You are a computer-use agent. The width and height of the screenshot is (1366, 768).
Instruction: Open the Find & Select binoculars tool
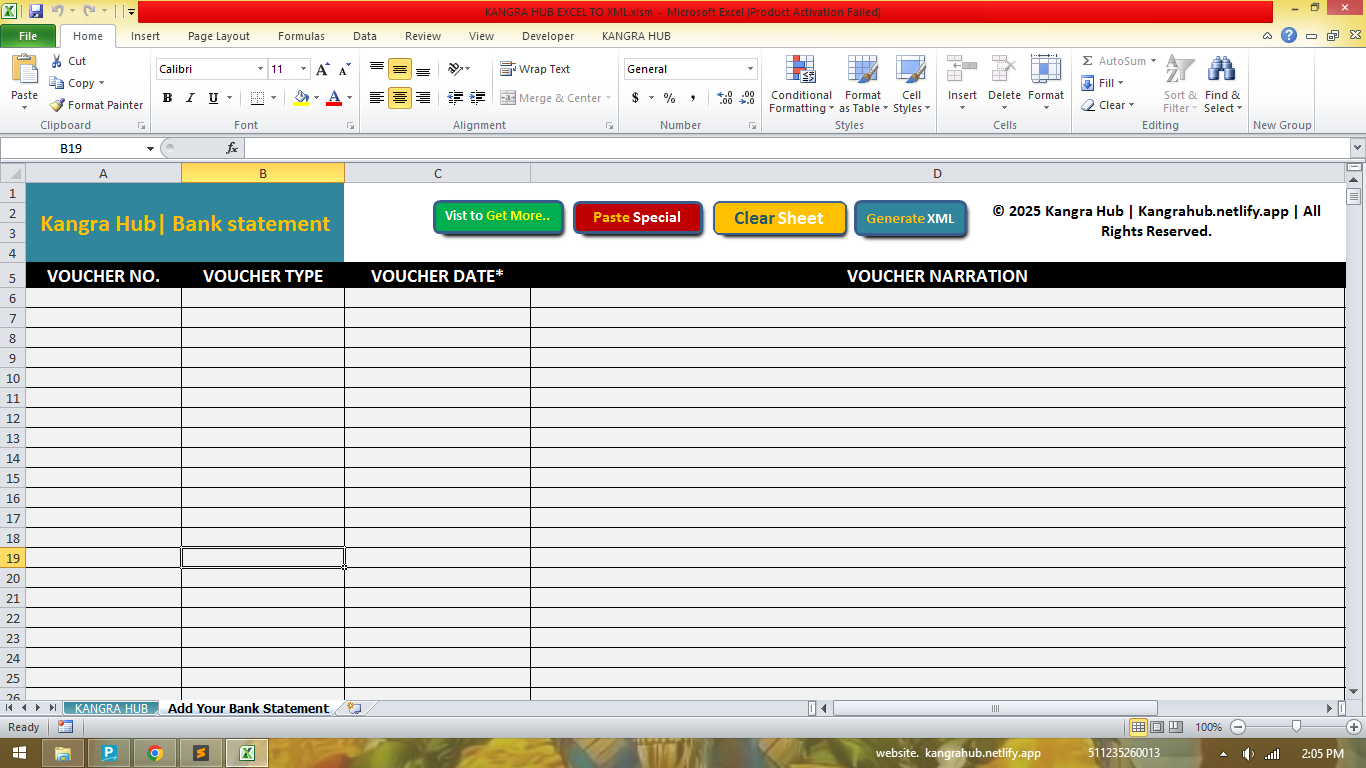click(1221, 85)
